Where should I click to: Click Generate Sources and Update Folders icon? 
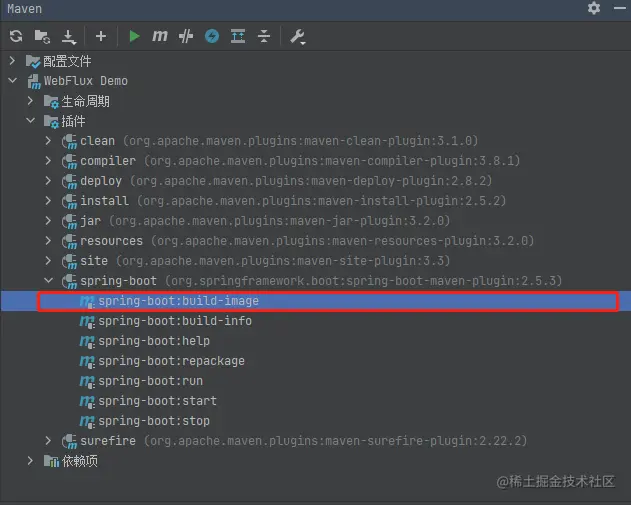tap(42, 36)
